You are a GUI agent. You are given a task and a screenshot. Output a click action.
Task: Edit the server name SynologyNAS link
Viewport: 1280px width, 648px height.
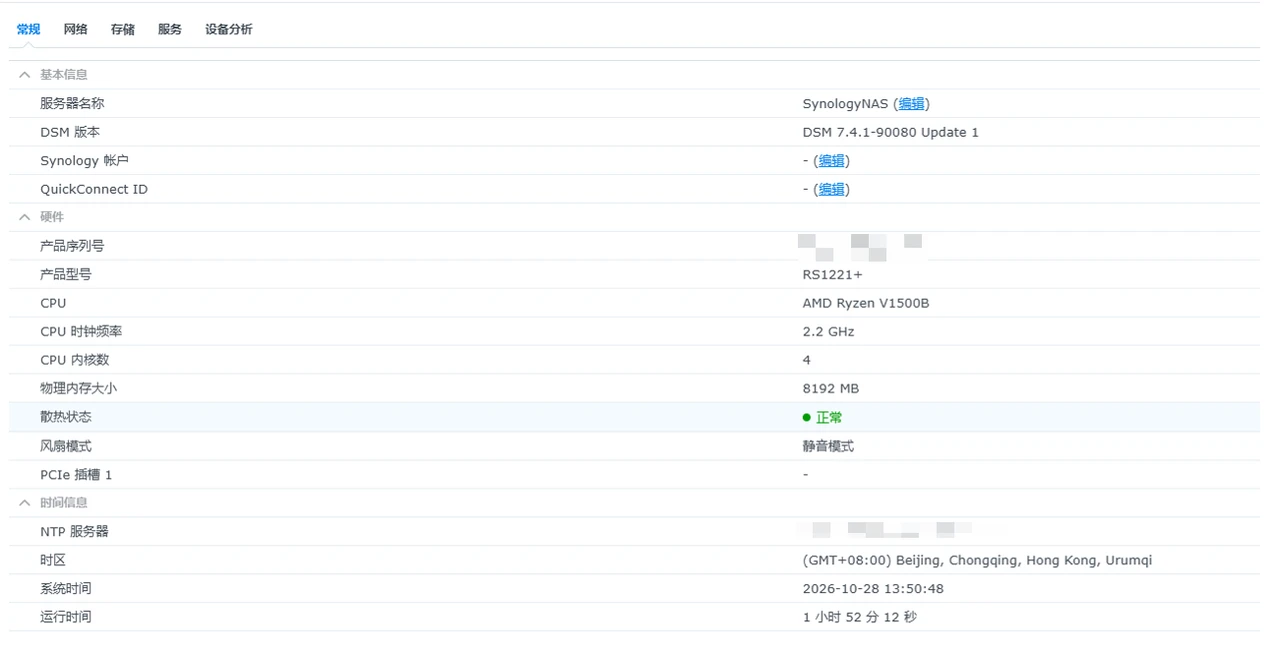[911, 104]
